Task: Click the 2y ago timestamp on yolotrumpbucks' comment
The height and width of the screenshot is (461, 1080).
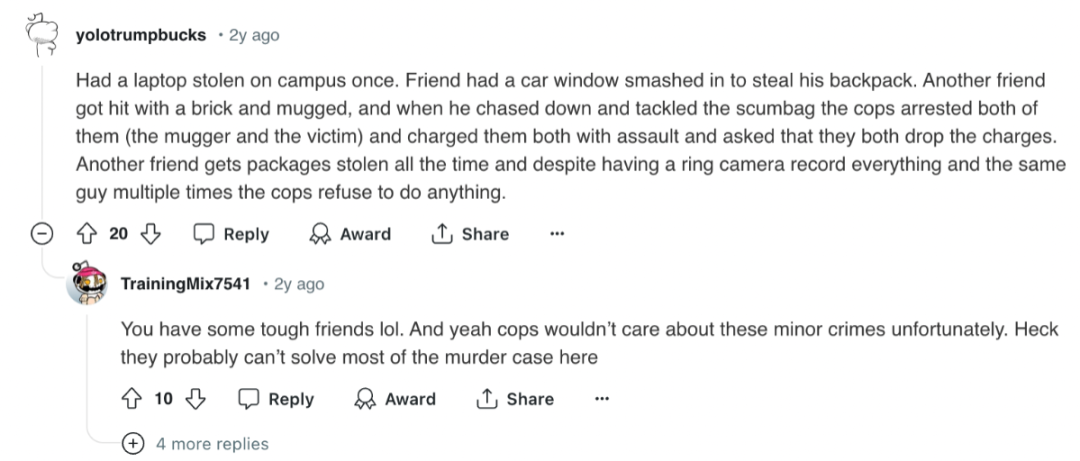Action: click(x=254, y=35)
